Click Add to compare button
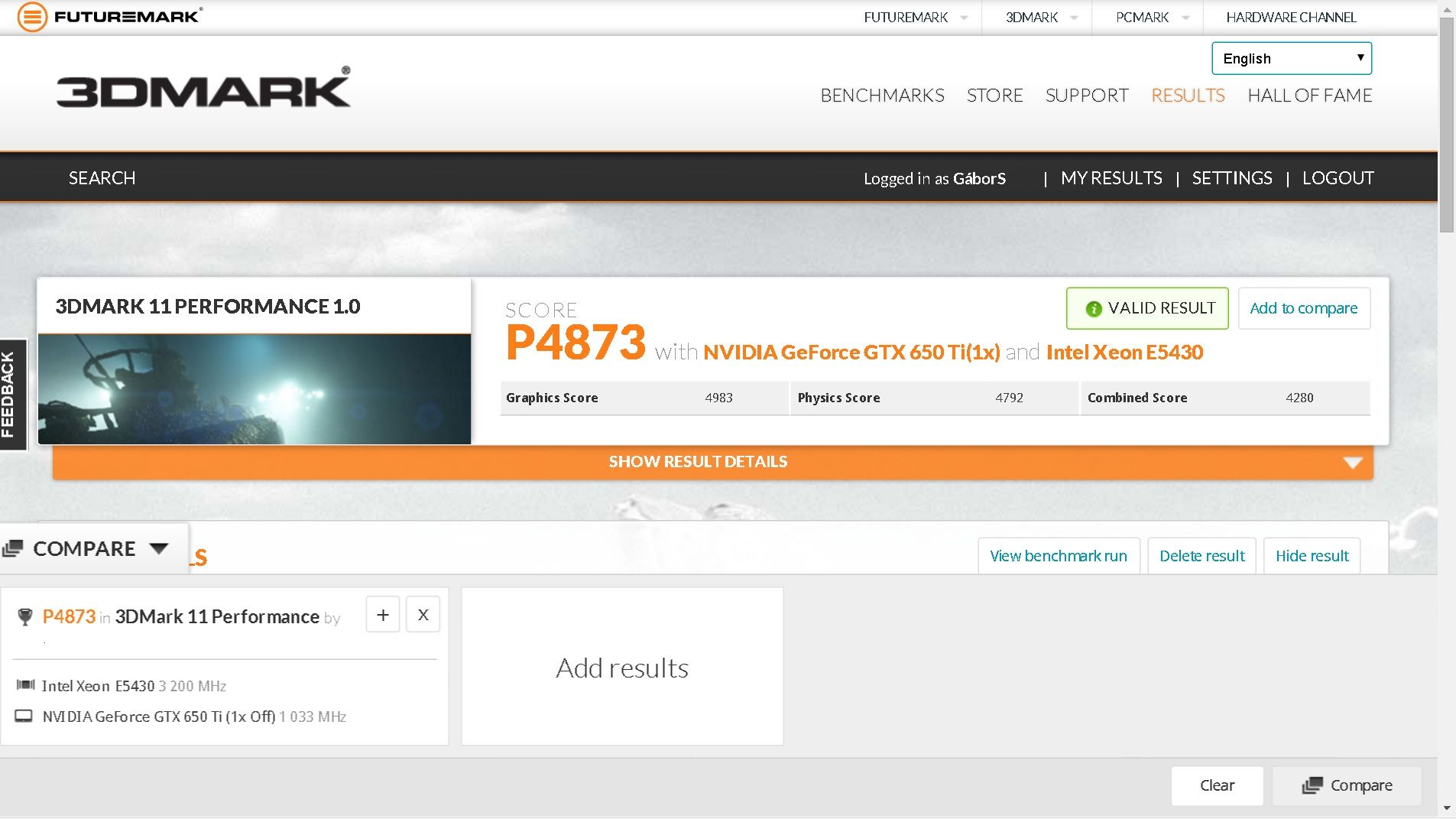The width and height of the screenshot is (1456, 819). click(1304, 308)
